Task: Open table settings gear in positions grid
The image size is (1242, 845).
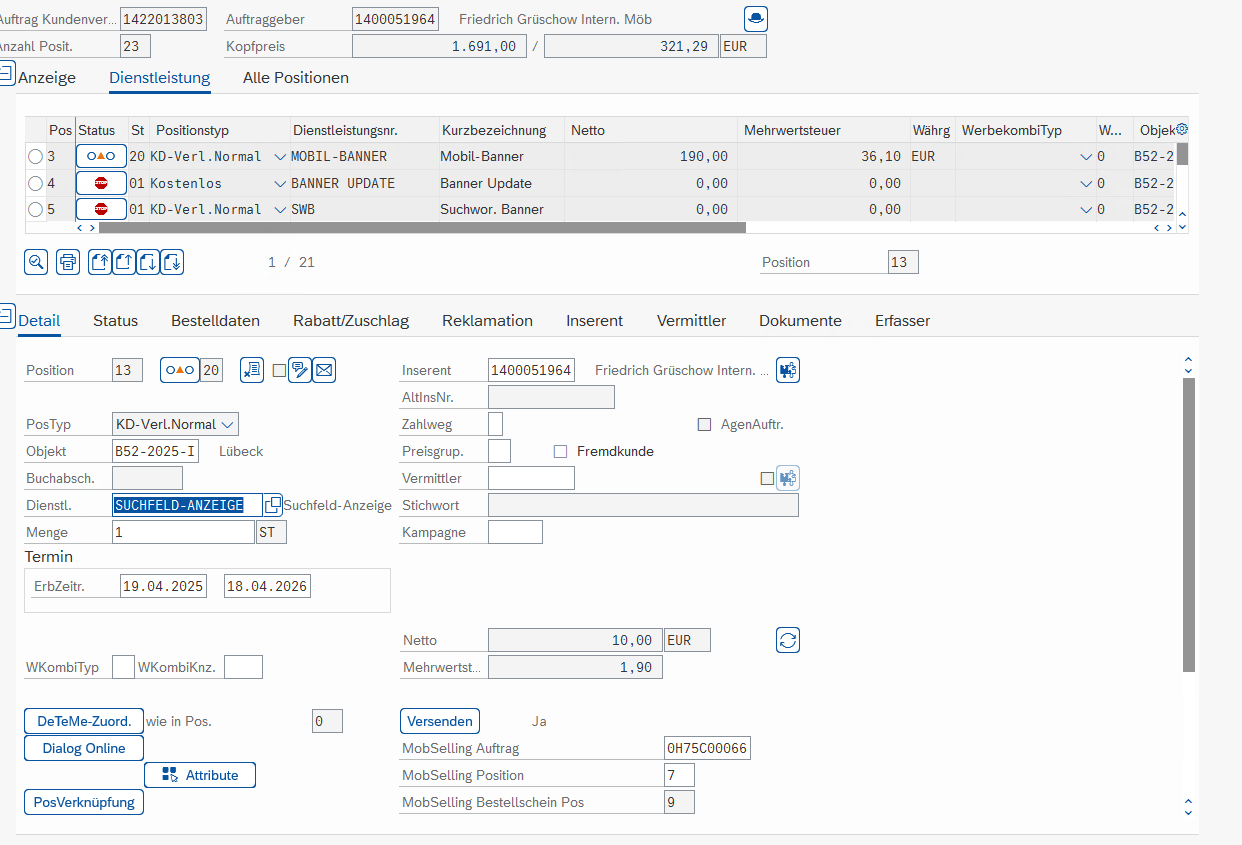Action: coord(1181,130)
